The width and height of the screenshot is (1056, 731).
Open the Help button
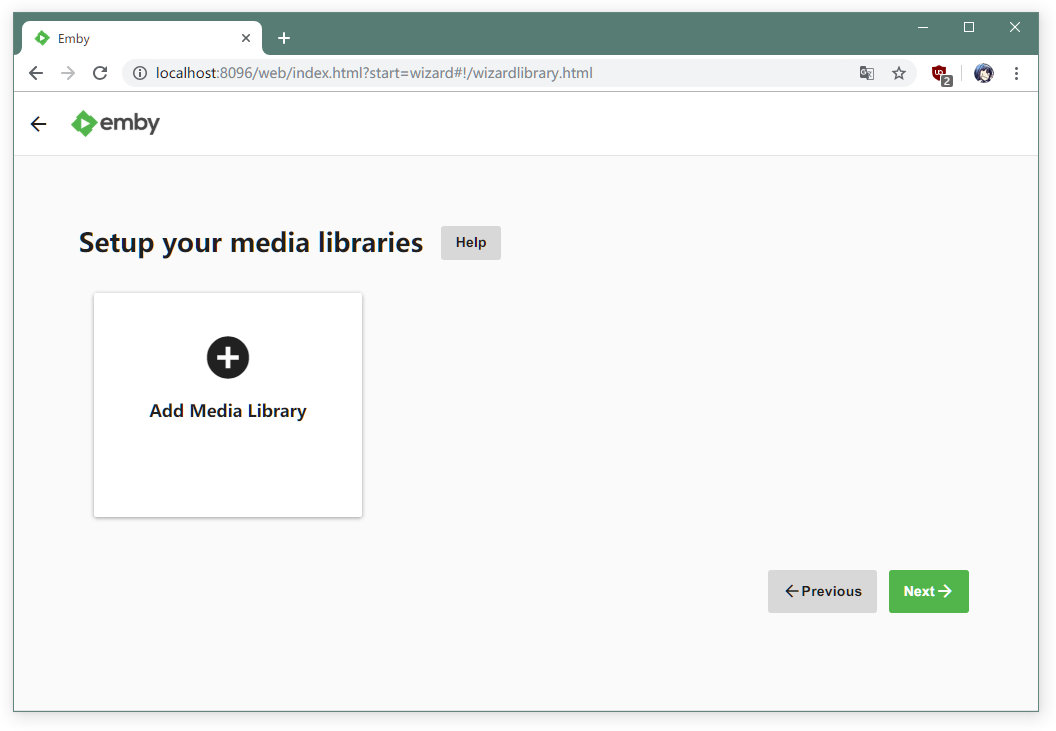pos(471,243)
